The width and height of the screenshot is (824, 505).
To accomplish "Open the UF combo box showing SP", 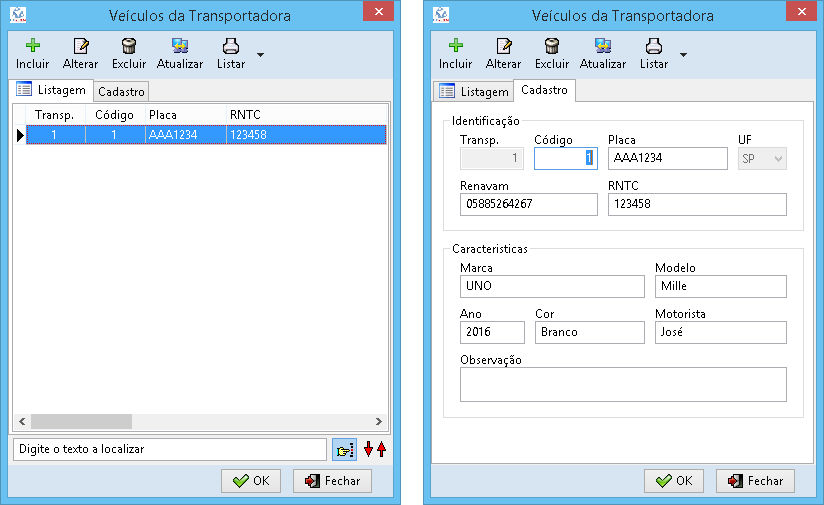I will pos(762,159).
